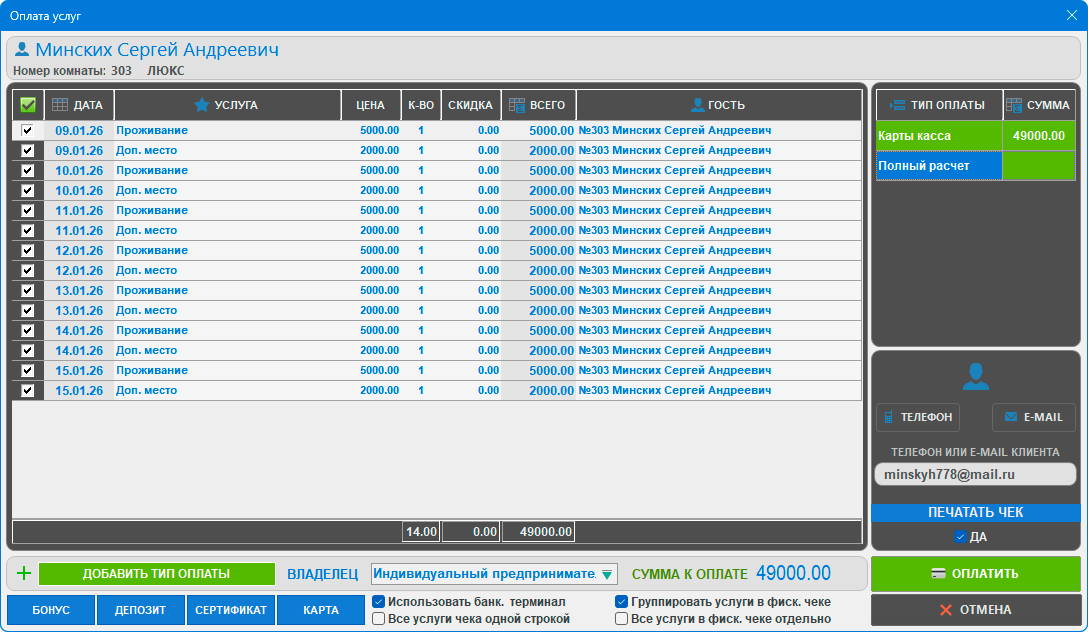Click the date 12.01.26 in Доп. место row

coord(79,271)
